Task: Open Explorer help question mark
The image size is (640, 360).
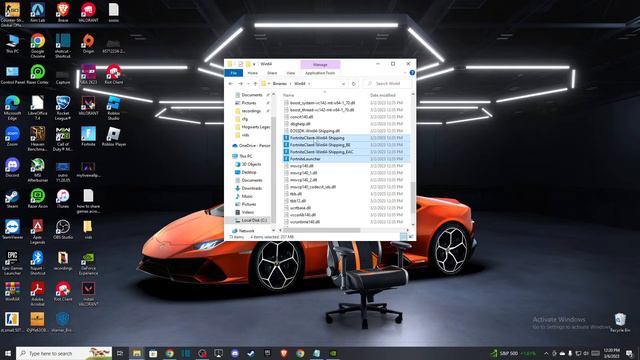Action: point(412,73)
